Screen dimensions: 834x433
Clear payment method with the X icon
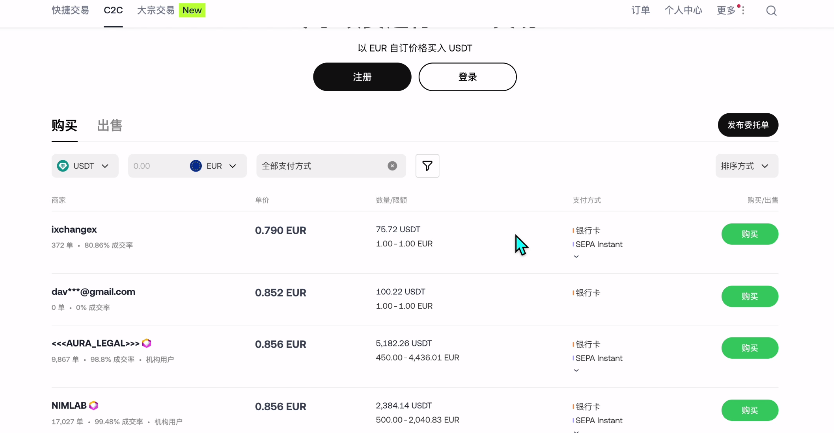[x=392, y=166]
